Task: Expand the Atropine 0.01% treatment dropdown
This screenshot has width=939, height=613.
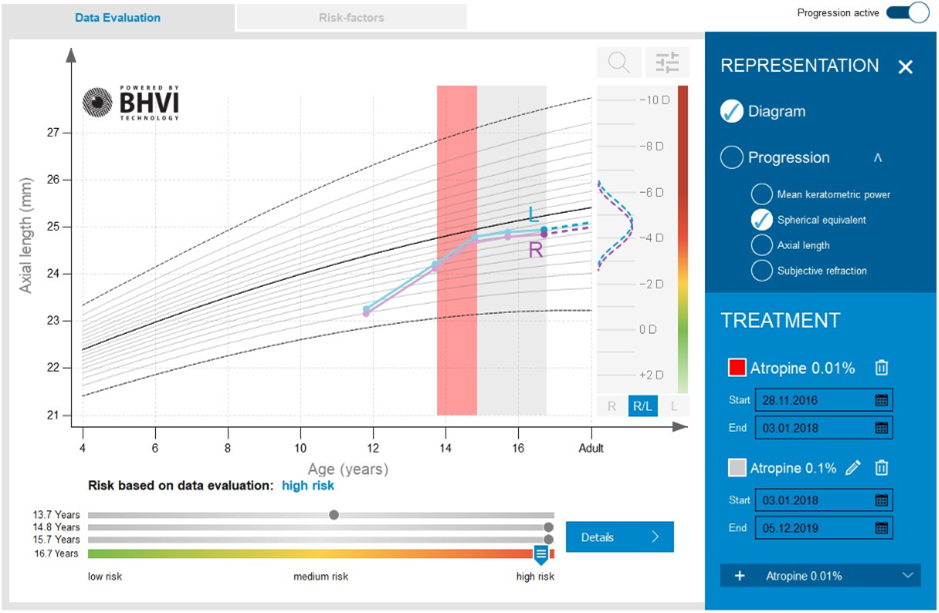Action: (908, 576)
